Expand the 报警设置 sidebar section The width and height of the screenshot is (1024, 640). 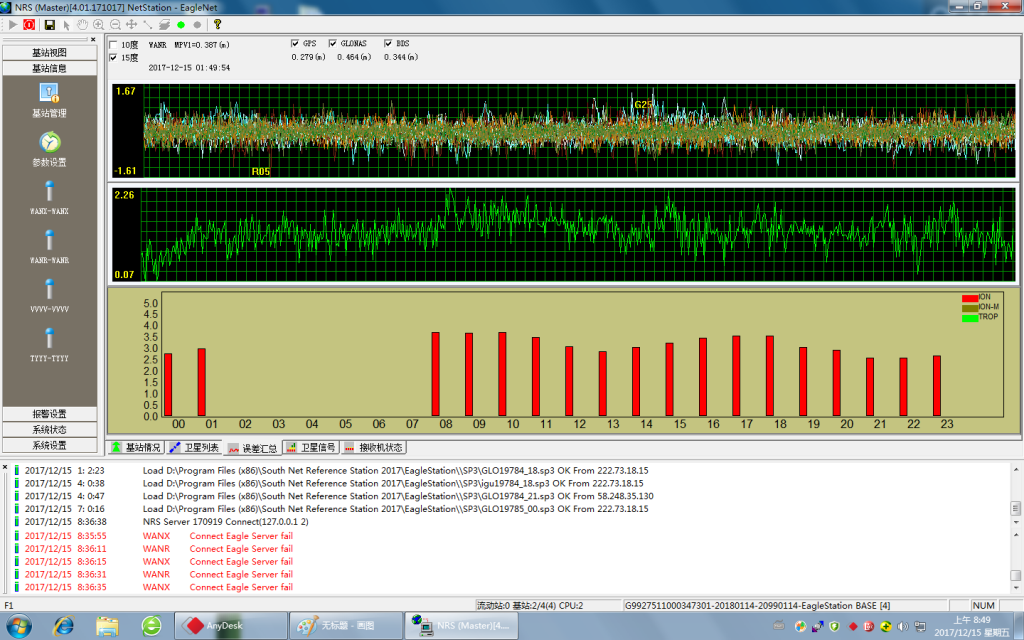click(x=49, y=414)
